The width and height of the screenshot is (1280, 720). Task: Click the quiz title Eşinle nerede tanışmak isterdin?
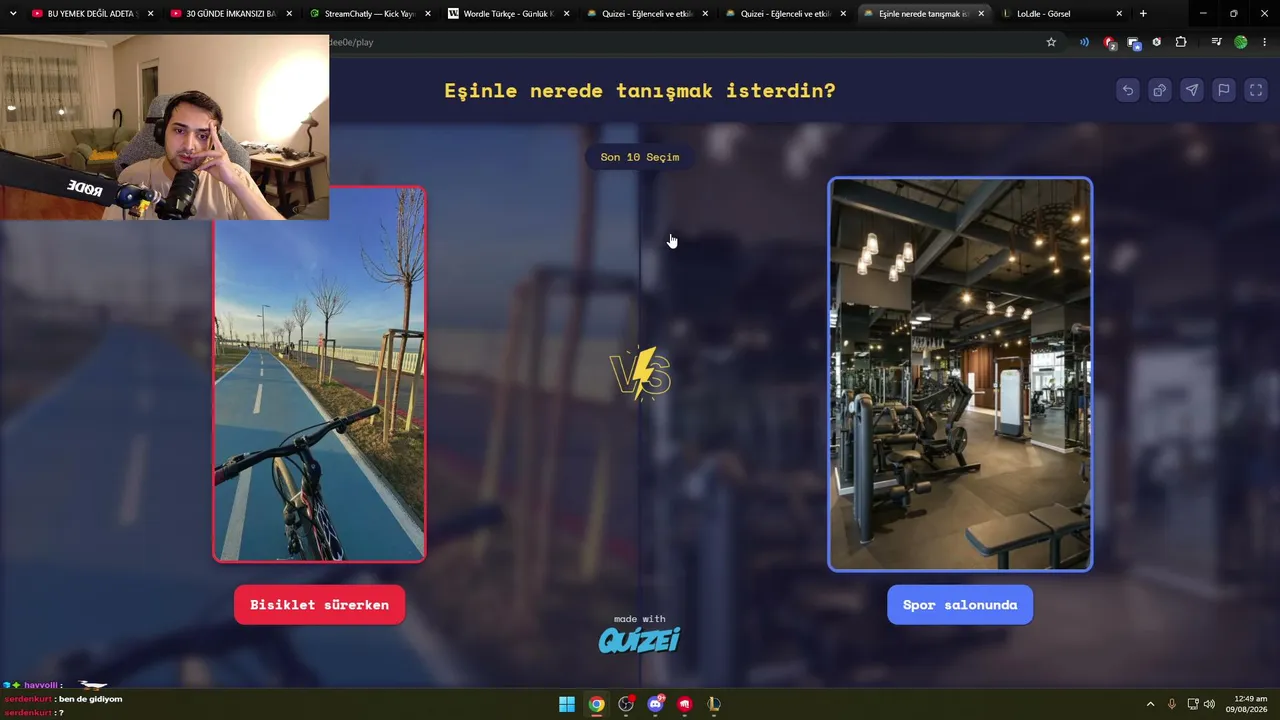point(640,91)
